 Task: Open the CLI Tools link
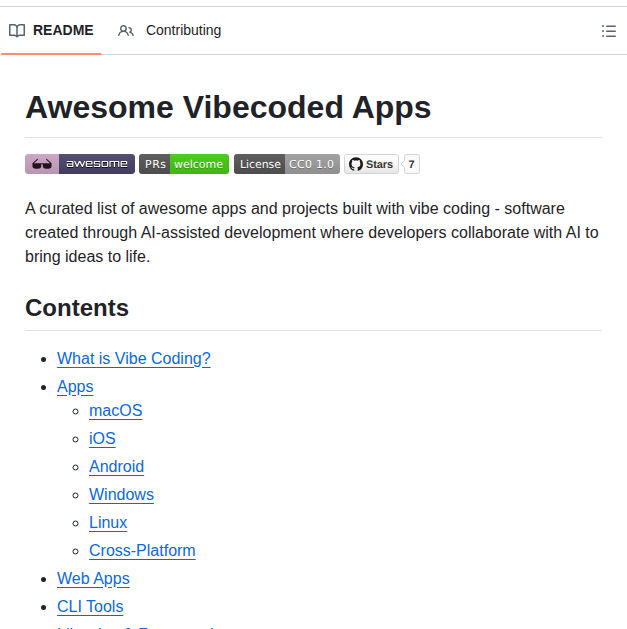tap(90, 607)
